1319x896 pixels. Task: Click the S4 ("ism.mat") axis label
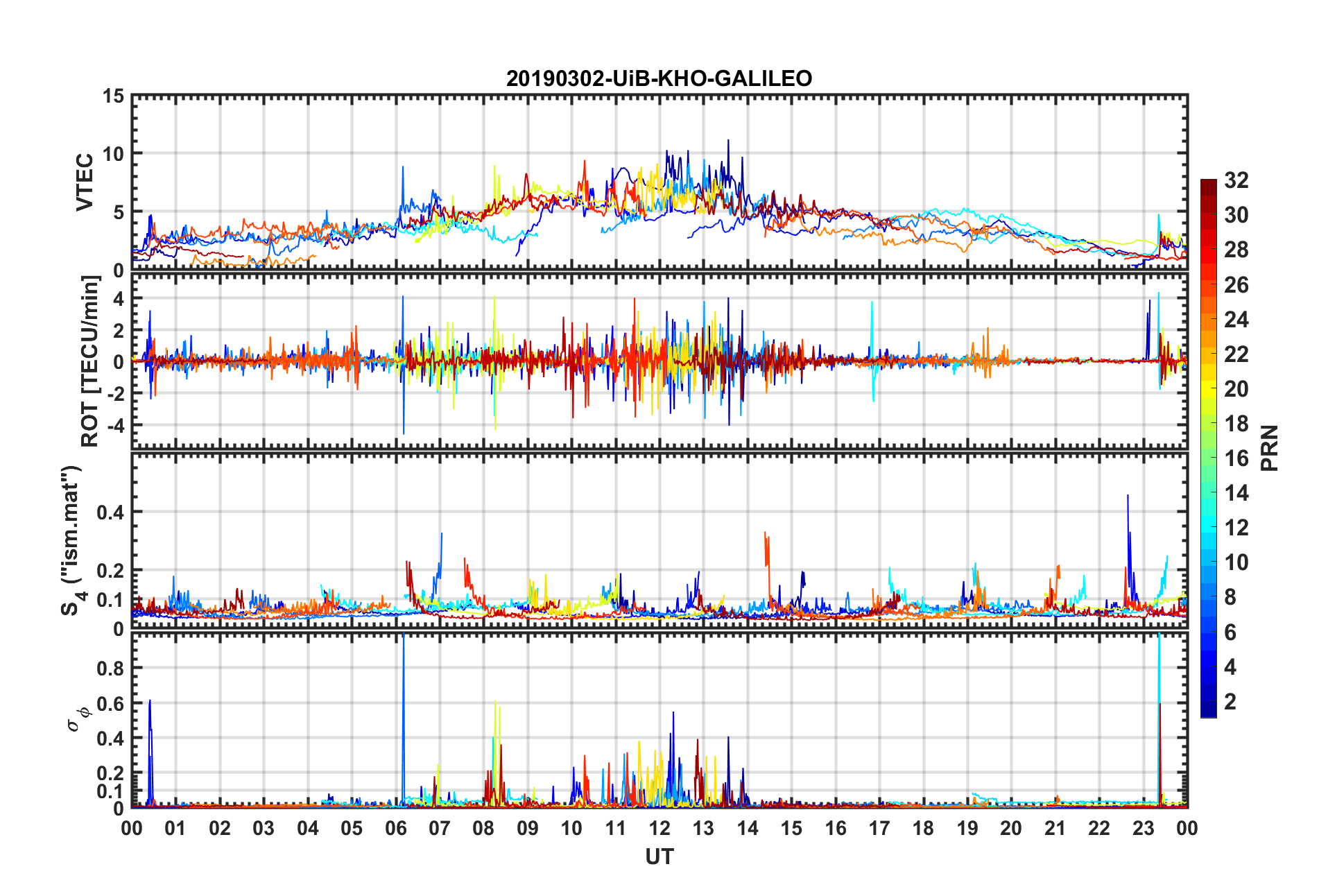[x=71, y=540]
